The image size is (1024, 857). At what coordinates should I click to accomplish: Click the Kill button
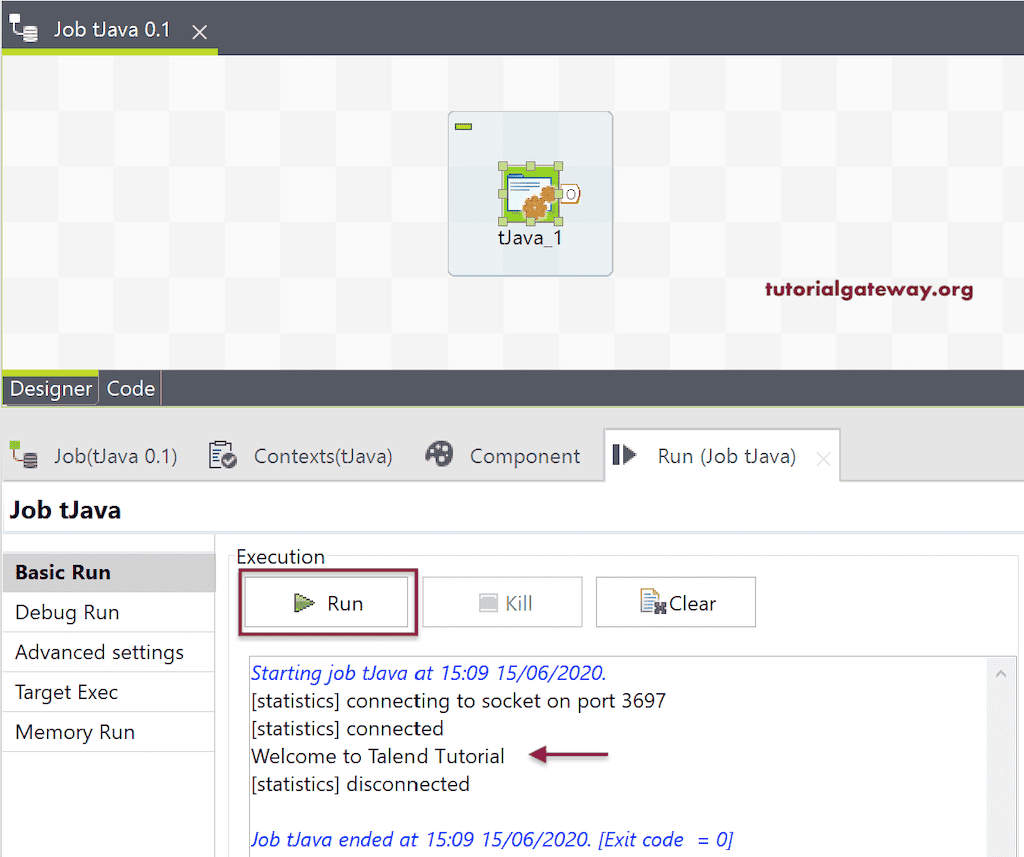click(502, 602)
